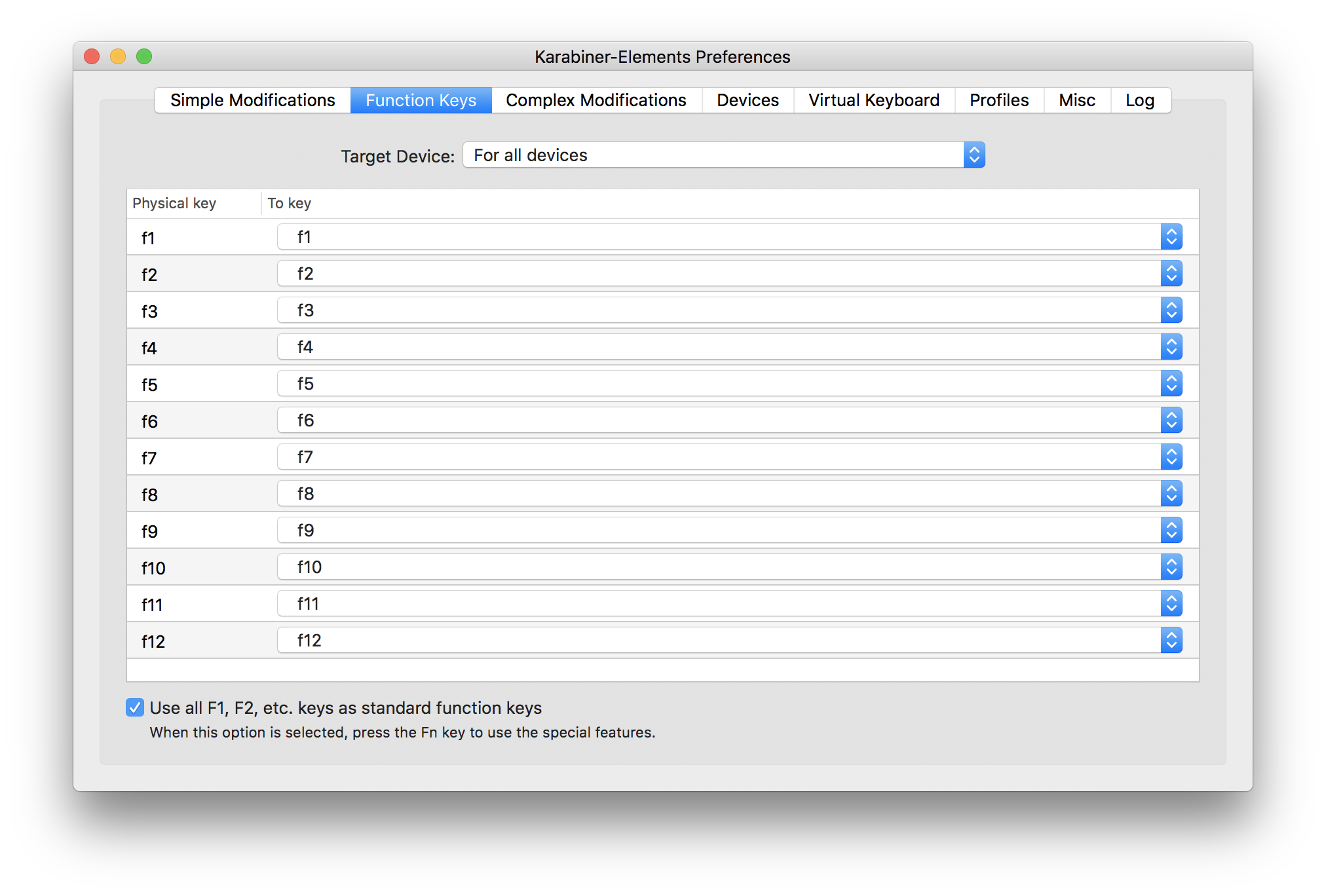Change the f2 mapping via its dropdown

tap(1171, 273)
